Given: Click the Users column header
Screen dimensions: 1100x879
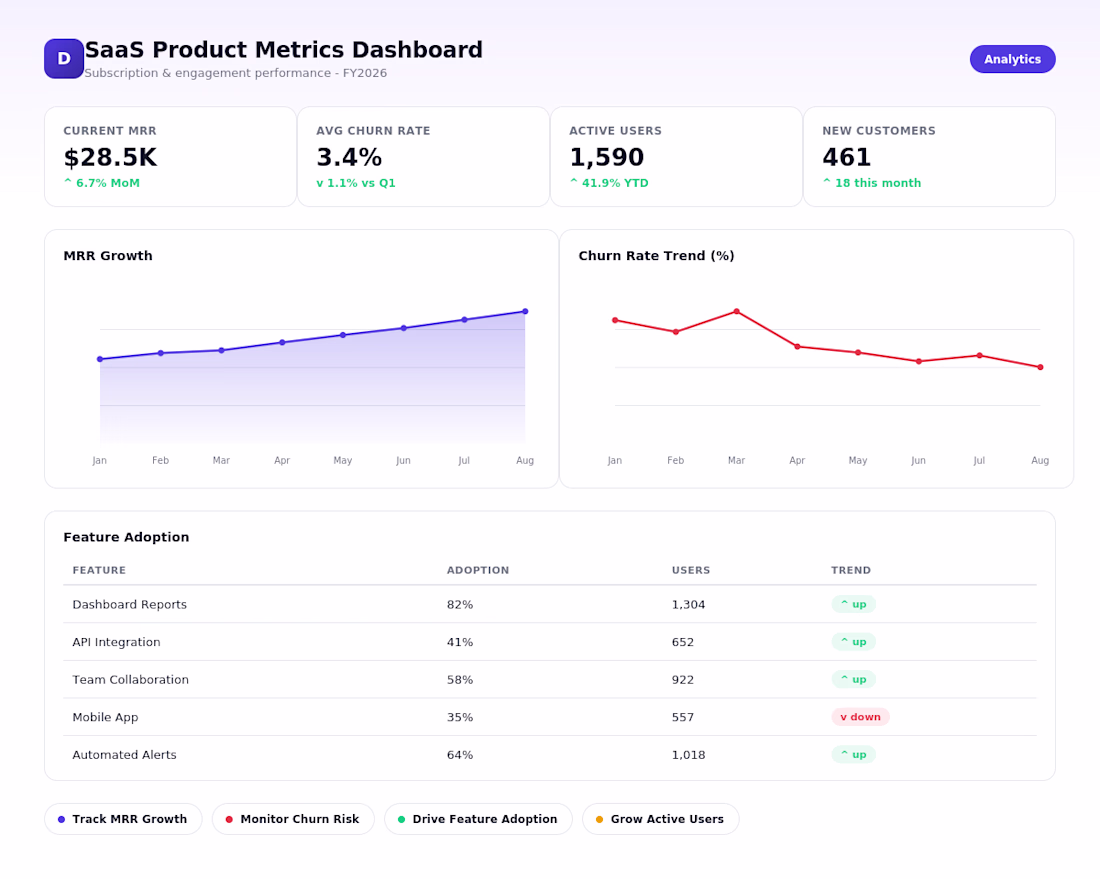Looking at the screenshot, I should [690, 570].
